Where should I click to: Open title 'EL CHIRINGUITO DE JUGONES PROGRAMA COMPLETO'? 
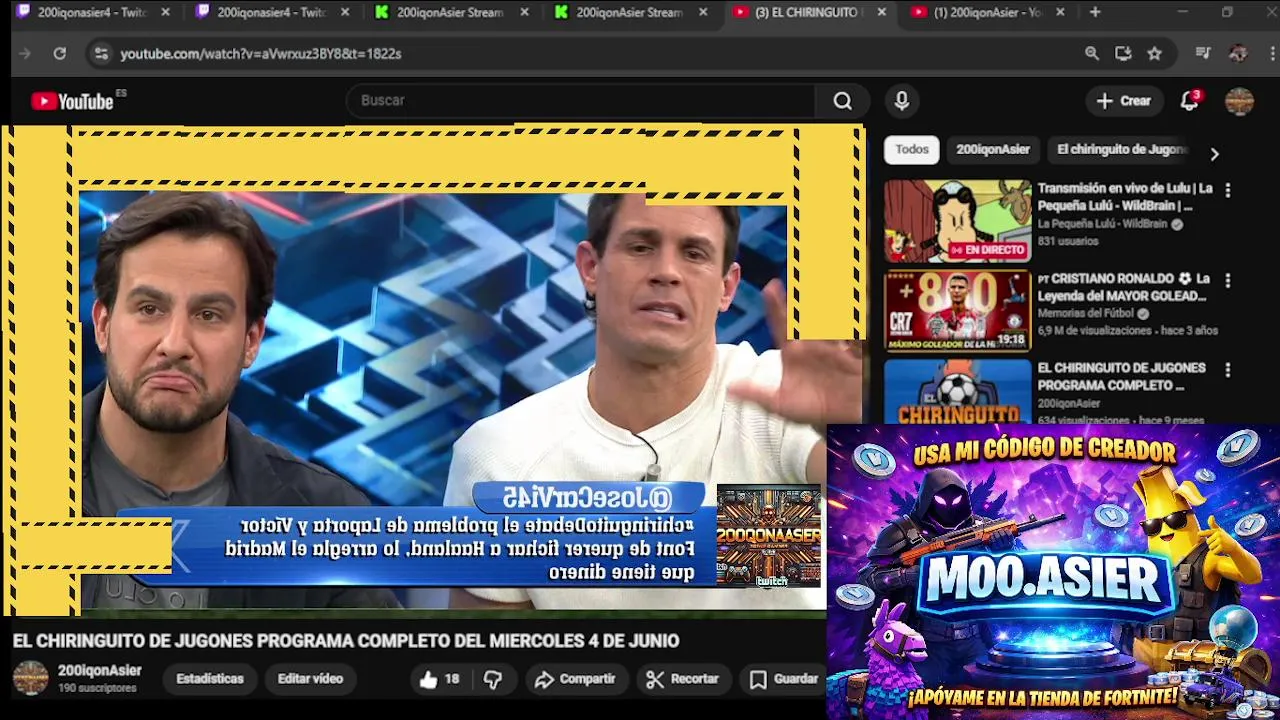(x=1121, y=377)
